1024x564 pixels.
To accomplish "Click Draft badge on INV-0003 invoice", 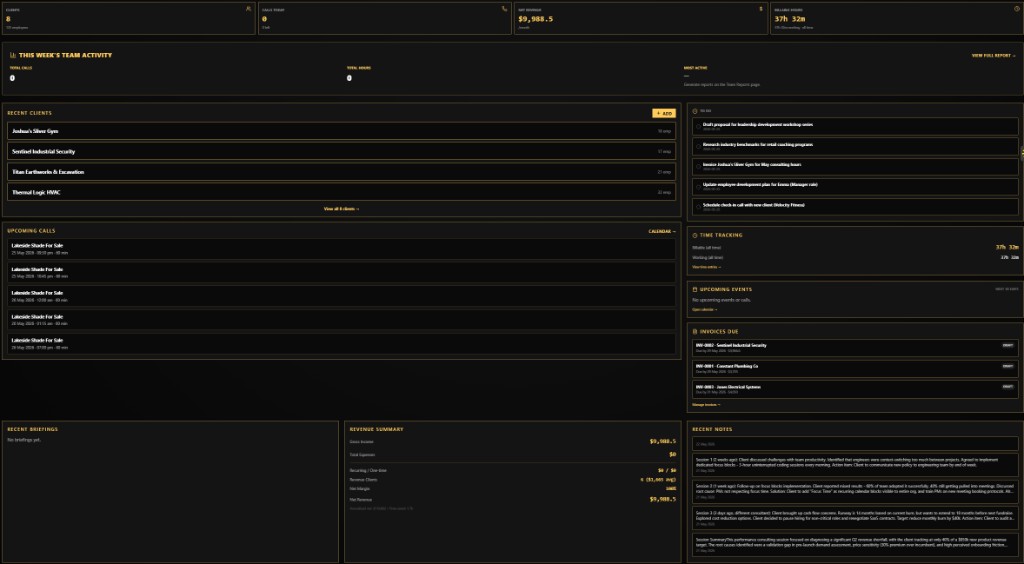I will [x=1008, y=386].
